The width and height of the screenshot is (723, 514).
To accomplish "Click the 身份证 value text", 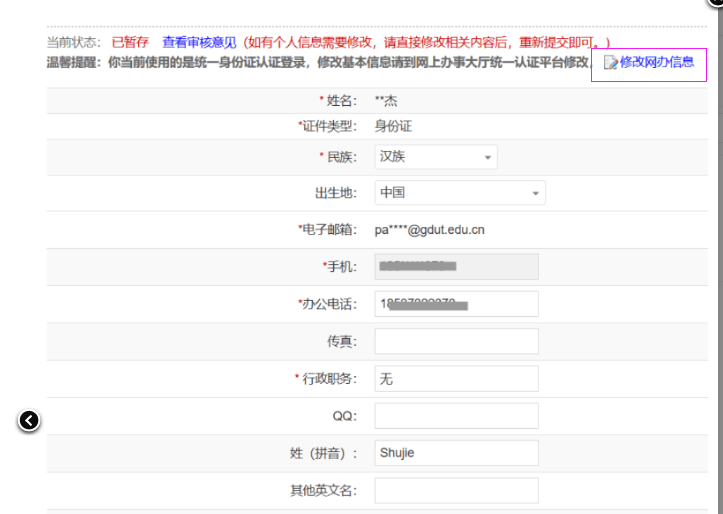I will [x=393, y=126].
